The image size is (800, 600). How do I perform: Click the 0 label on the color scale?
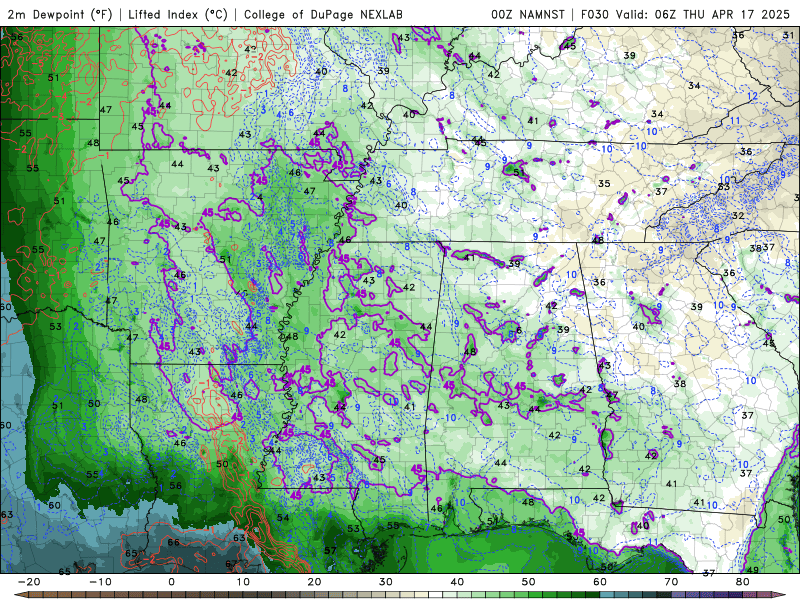[171, 582]
